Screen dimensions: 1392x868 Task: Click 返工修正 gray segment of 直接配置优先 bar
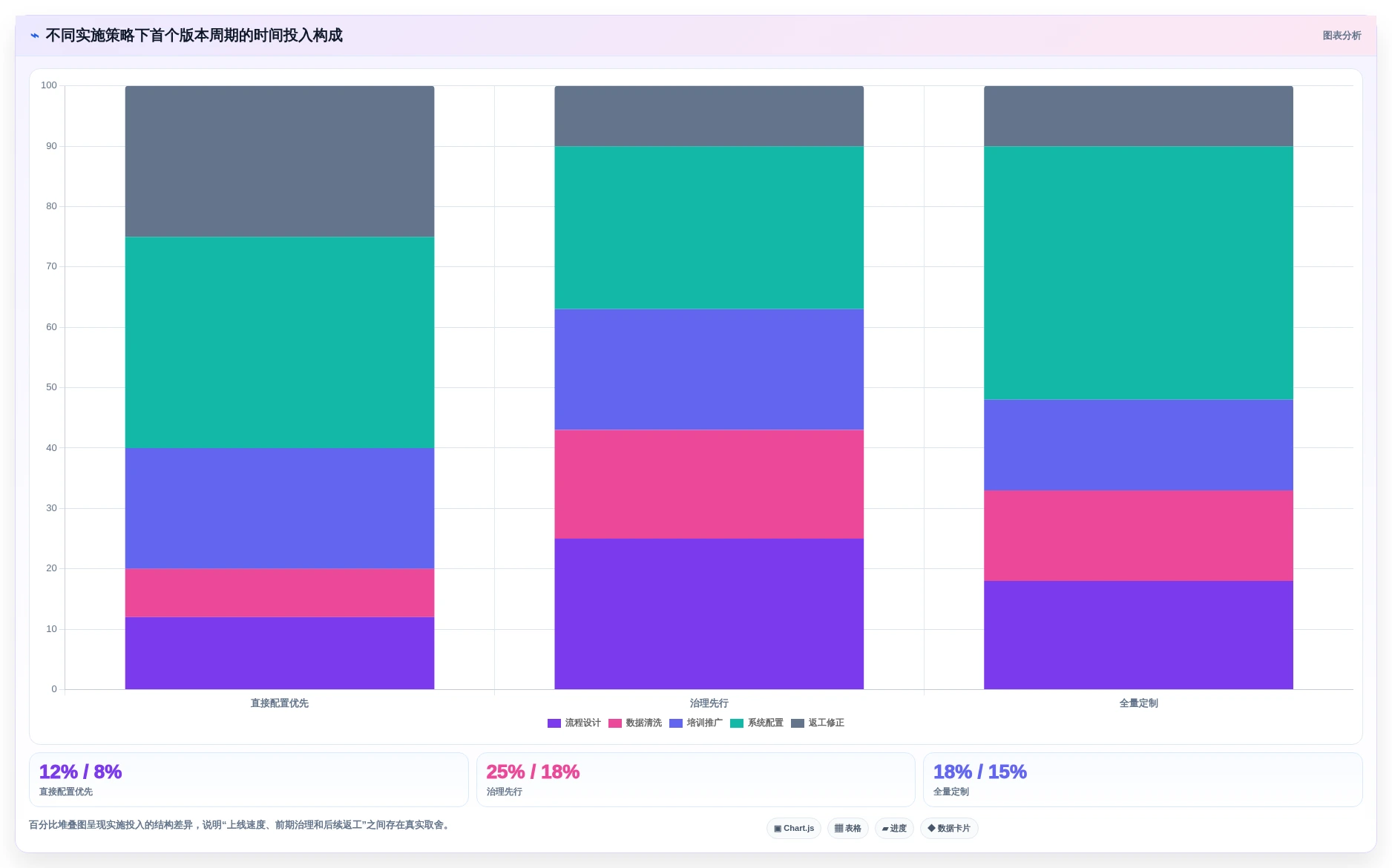tap(280, 161)
